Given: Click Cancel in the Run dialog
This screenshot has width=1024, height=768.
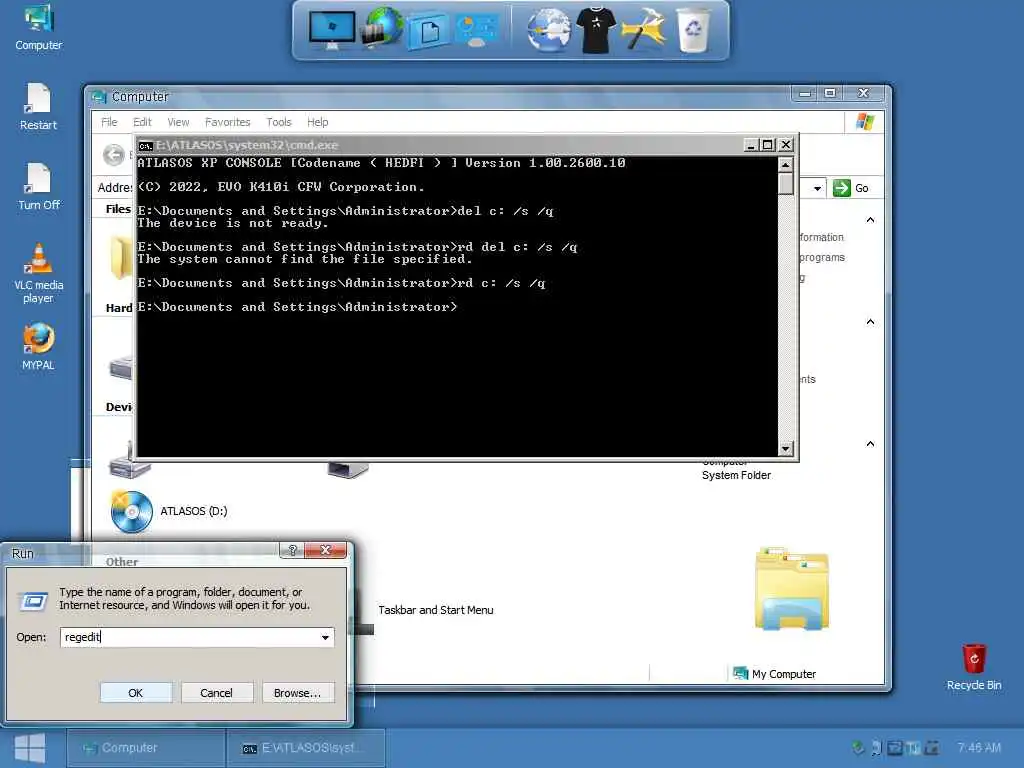Looking at the screenshot, I should [216, 693].
